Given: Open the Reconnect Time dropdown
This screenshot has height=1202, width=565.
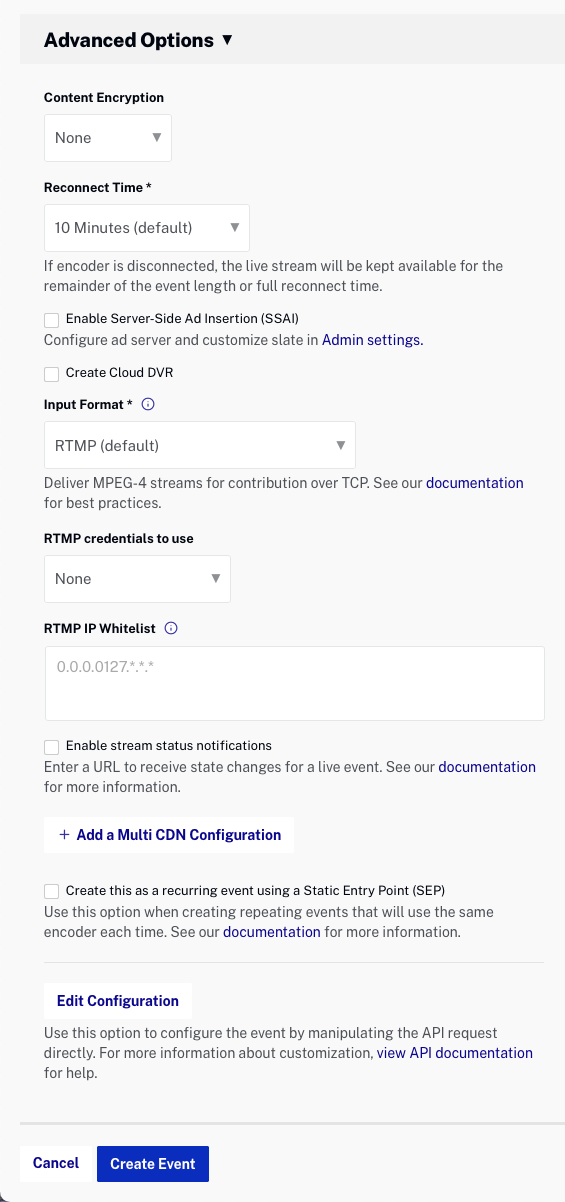Looking at the screenshot, I should click(x=147, y=228).
